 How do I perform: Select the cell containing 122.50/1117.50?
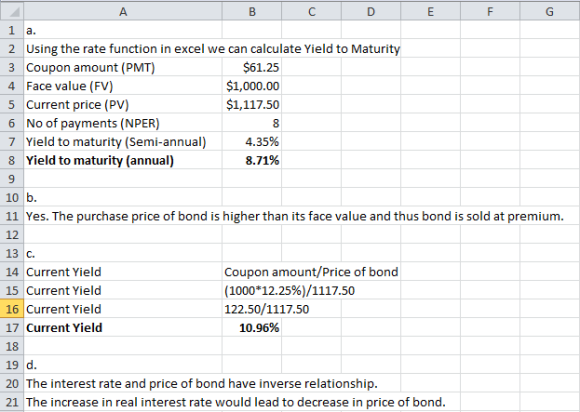point(252,309)
